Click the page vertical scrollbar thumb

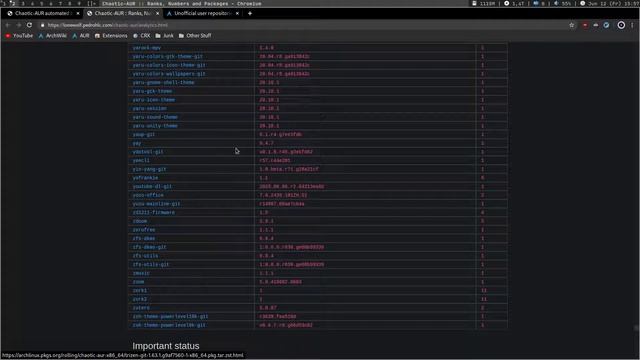point(636,328)
